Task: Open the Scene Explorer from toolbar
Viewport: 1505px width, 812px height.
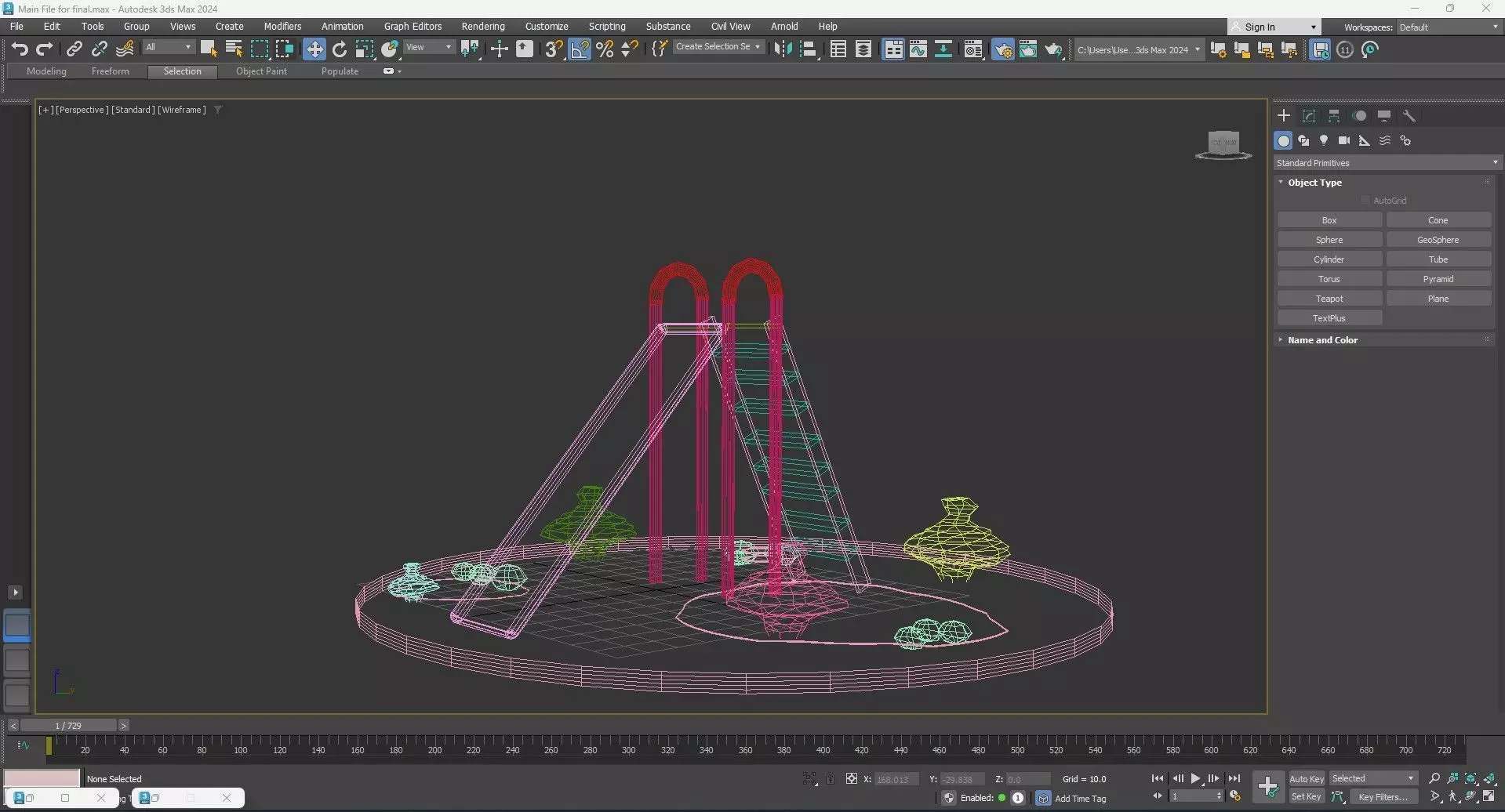Action: coord(838,49)
